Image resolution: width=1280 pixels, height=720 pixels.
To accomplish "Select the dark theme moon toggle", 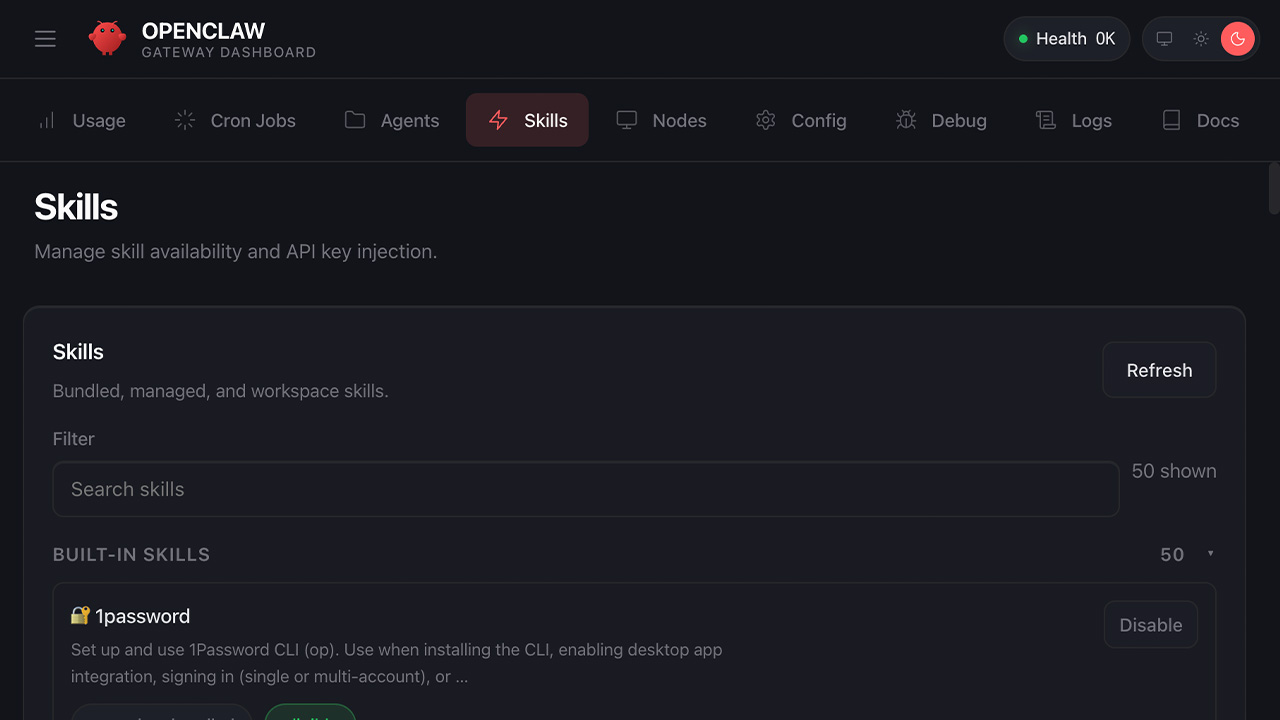I will click(x=1238, y=39).
